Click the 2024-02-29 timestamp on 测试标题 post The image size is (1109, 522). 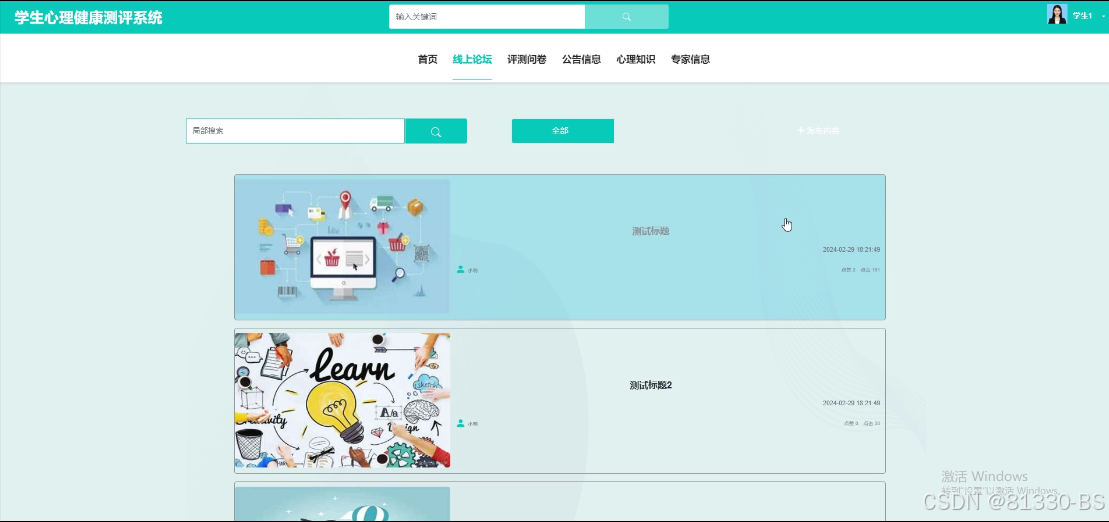pyautogui.click(x=851, y=250)
